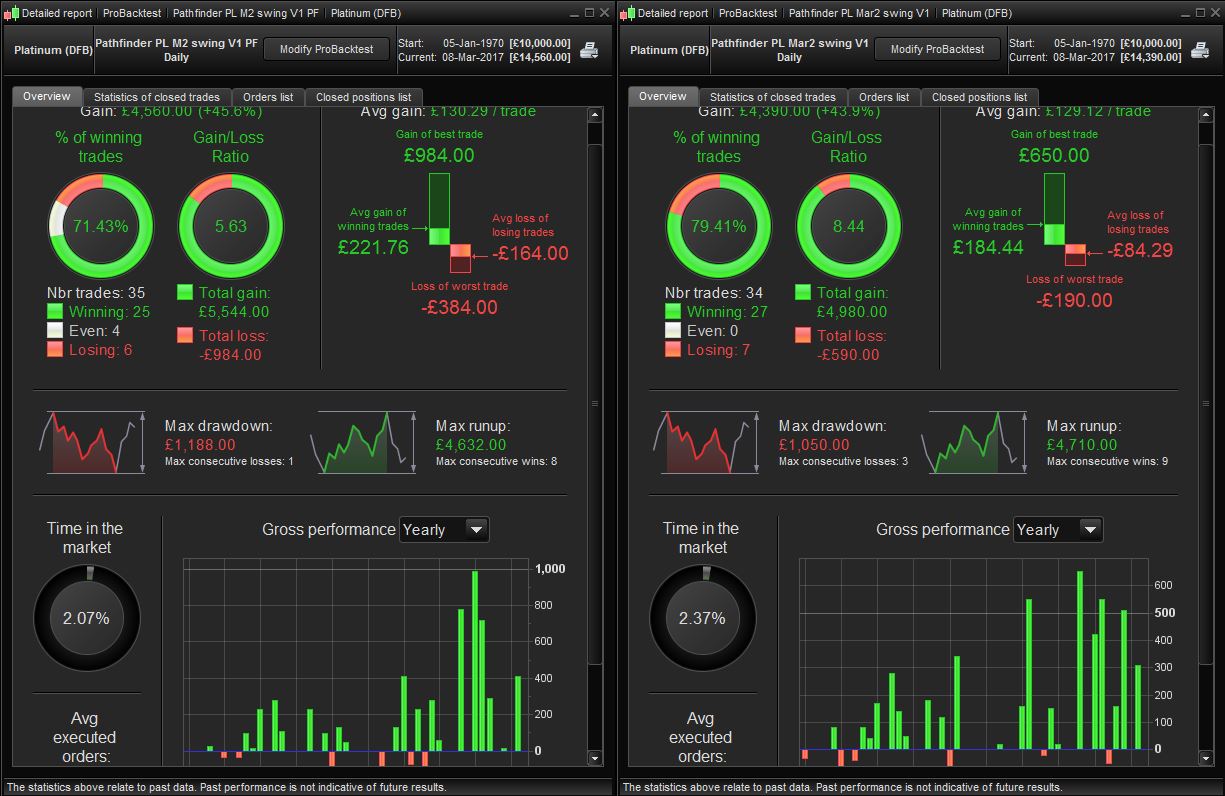
Task: Open the Closed positions list tab in the left report
Action: 363,97
